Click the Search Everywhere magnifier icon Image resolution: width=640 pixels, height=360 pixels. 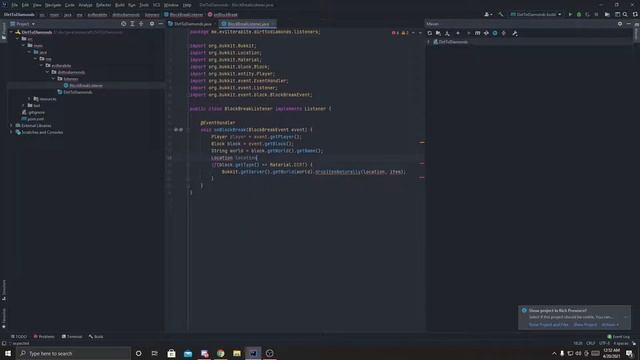(x=625, y=14)
